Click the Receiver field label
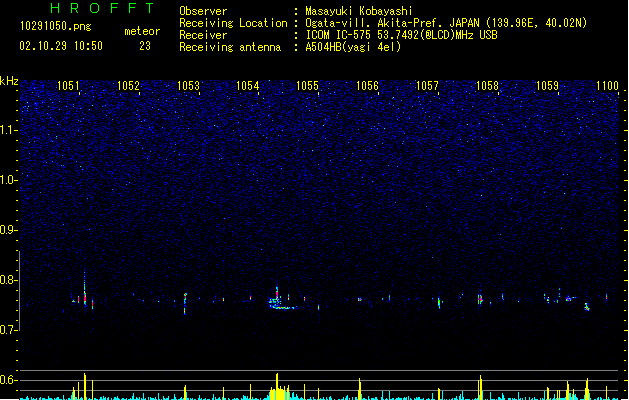This screenshot has height=400, width=629. coord(203,35)
